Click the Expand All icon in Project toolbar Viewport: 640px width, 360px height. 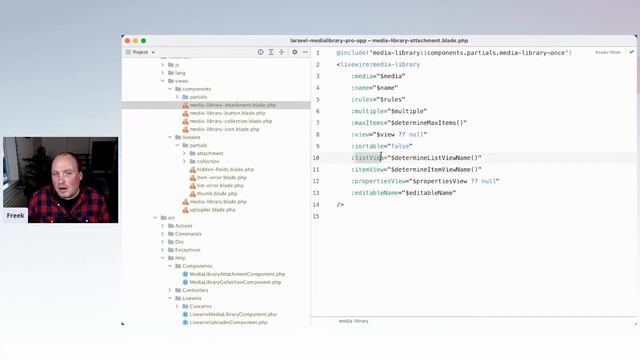(x=271, y=52)
